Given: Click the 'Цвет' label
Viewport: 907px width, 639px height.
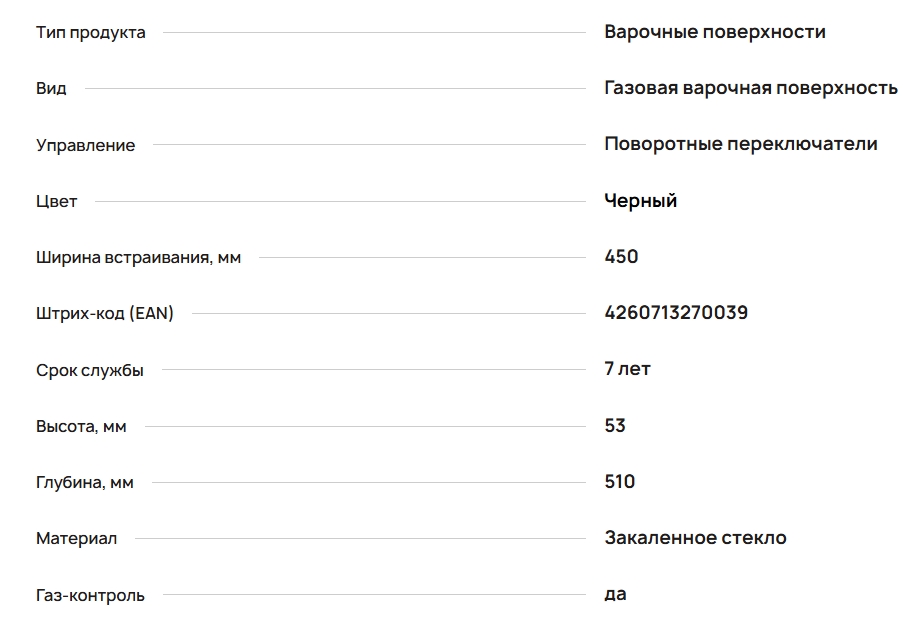Looking at the screenshot, I should pyautogui.click(x=57, y=202).
